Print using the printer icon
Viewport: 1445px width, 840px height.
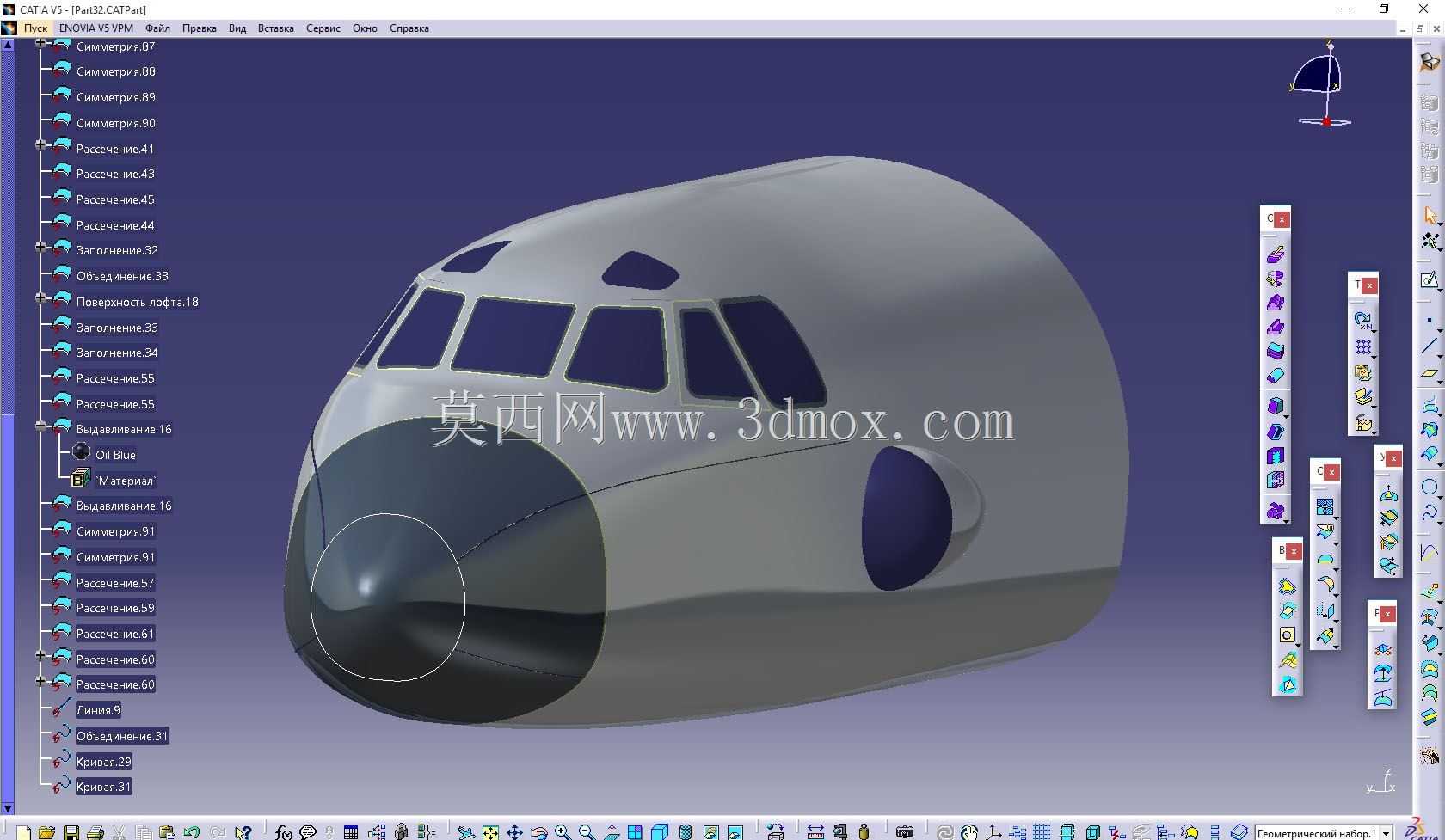95,831
